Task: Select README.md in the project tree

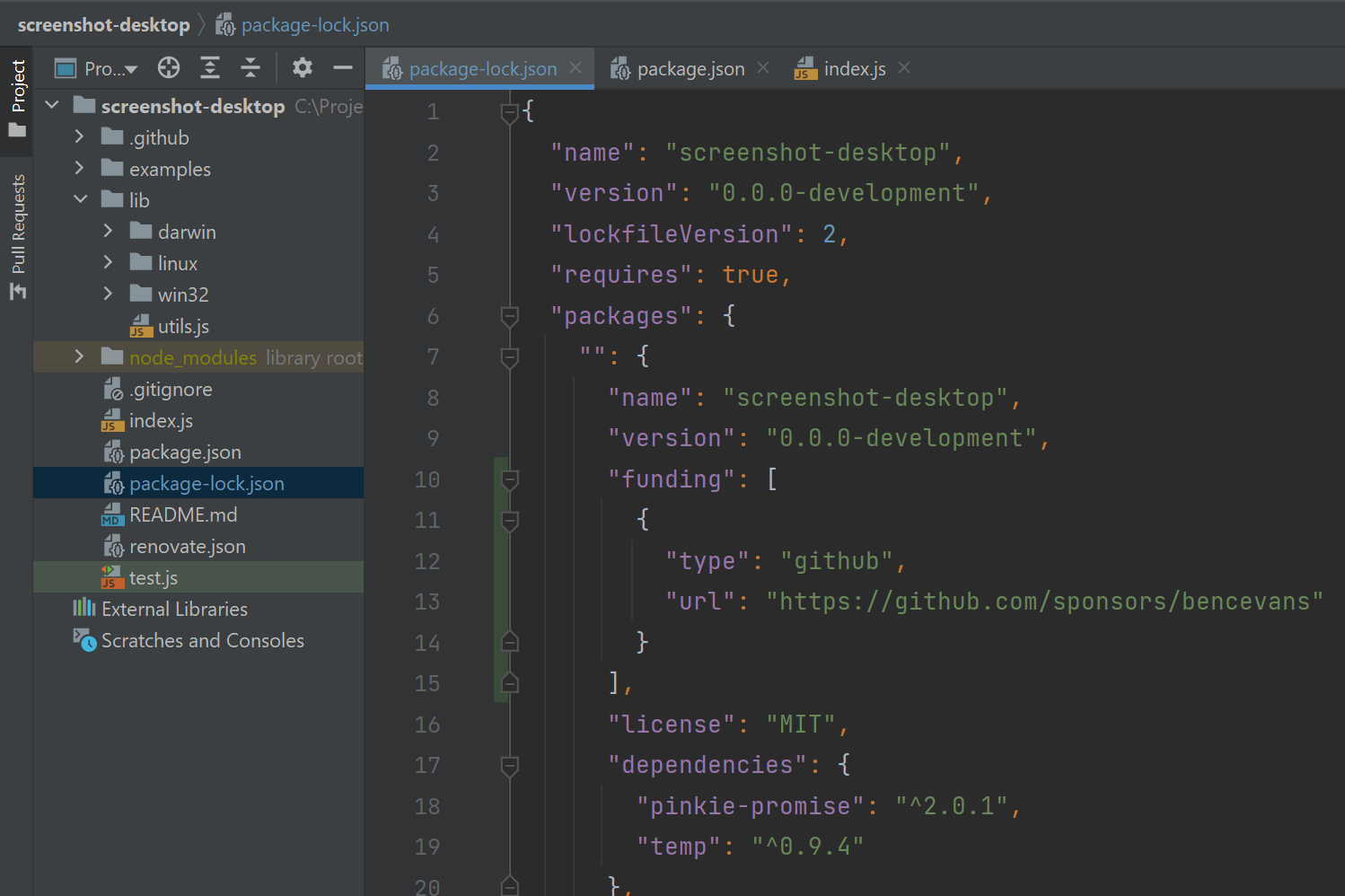Action: (x=182, y=514)
